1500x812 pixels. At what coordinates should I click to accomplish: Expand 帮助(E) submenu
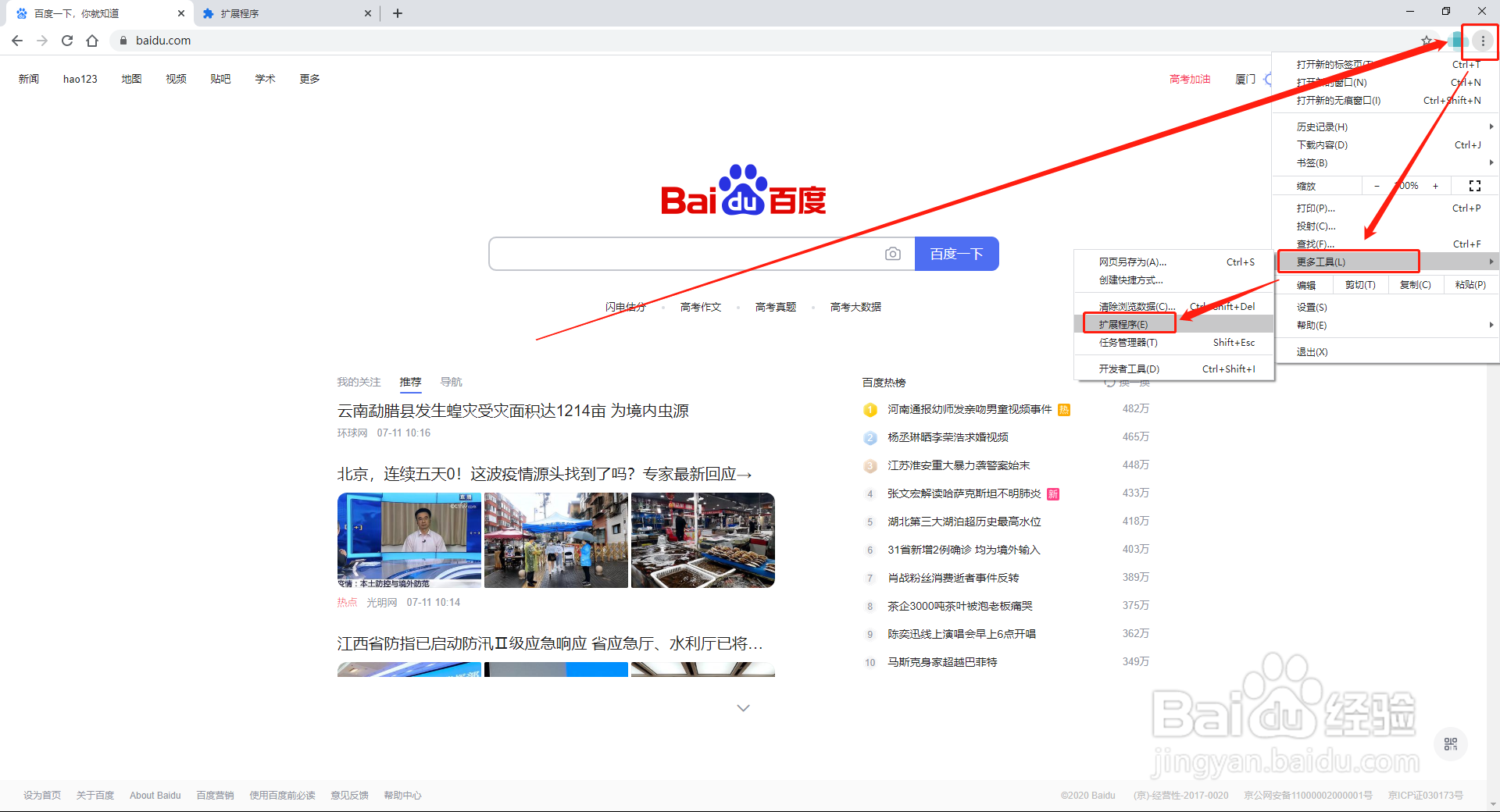coord(1387,325)
